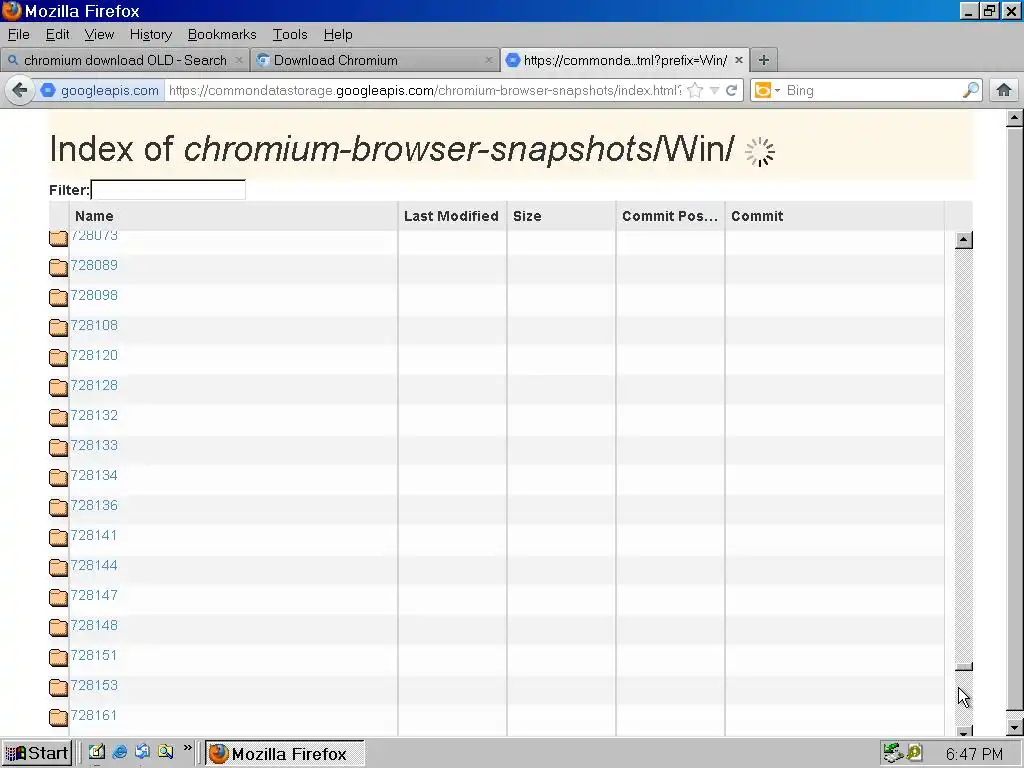Open folder link 728132

pos(94,415)
